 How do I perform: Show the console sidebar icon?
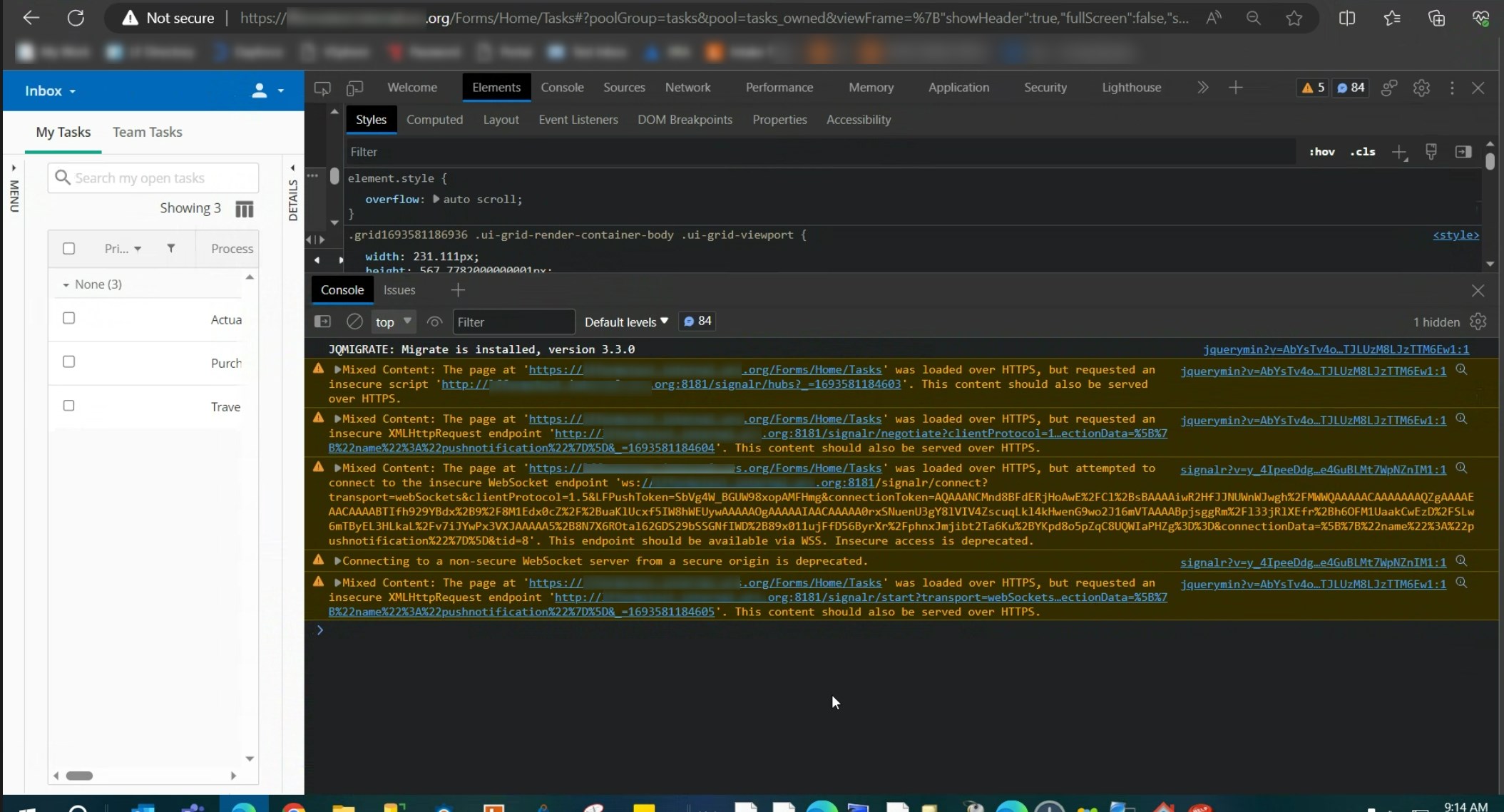(322, 322)
